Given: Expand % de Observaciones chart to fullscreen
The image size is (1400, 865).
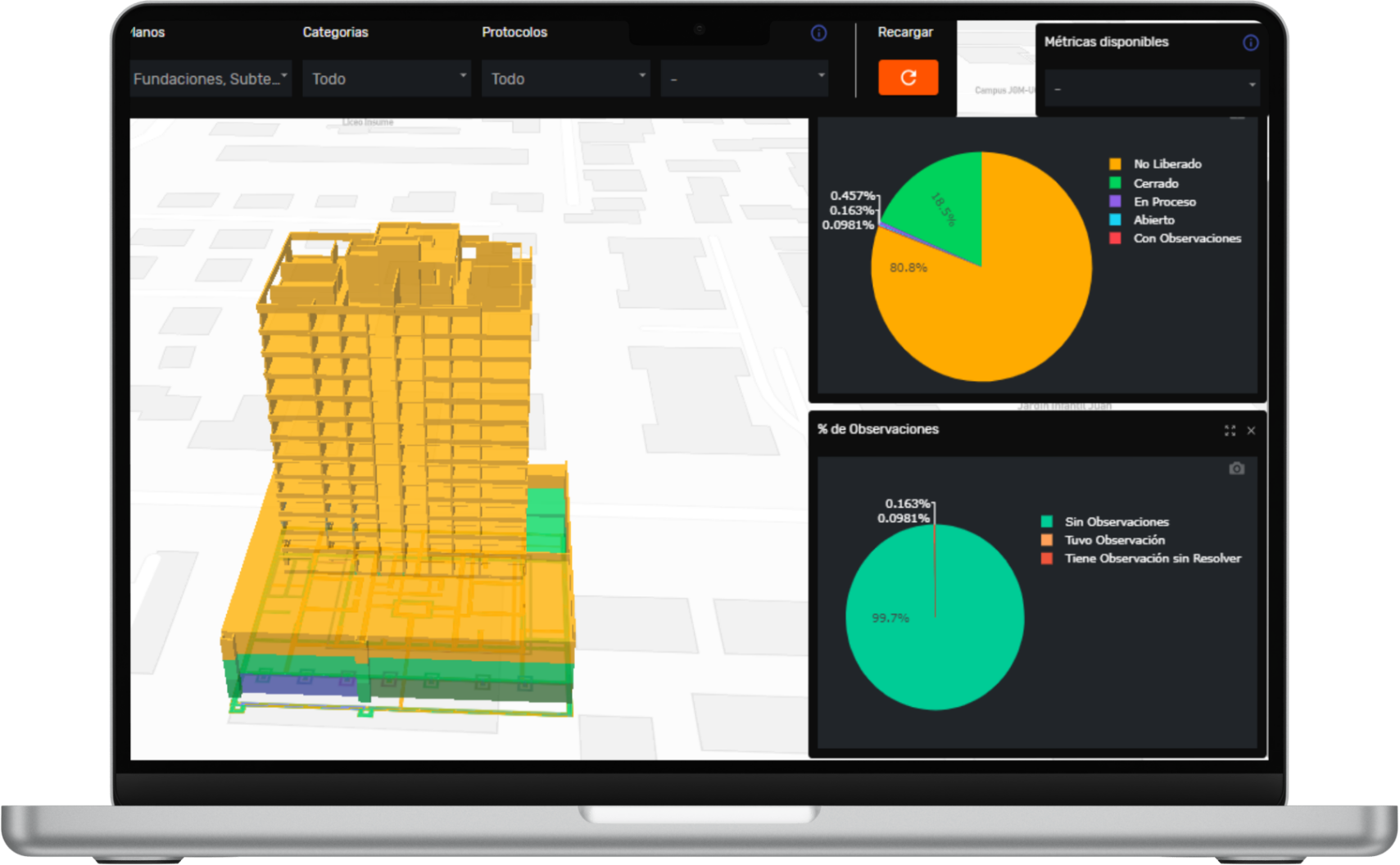Looking at the screenshot, I should (x=1230, y=431).
